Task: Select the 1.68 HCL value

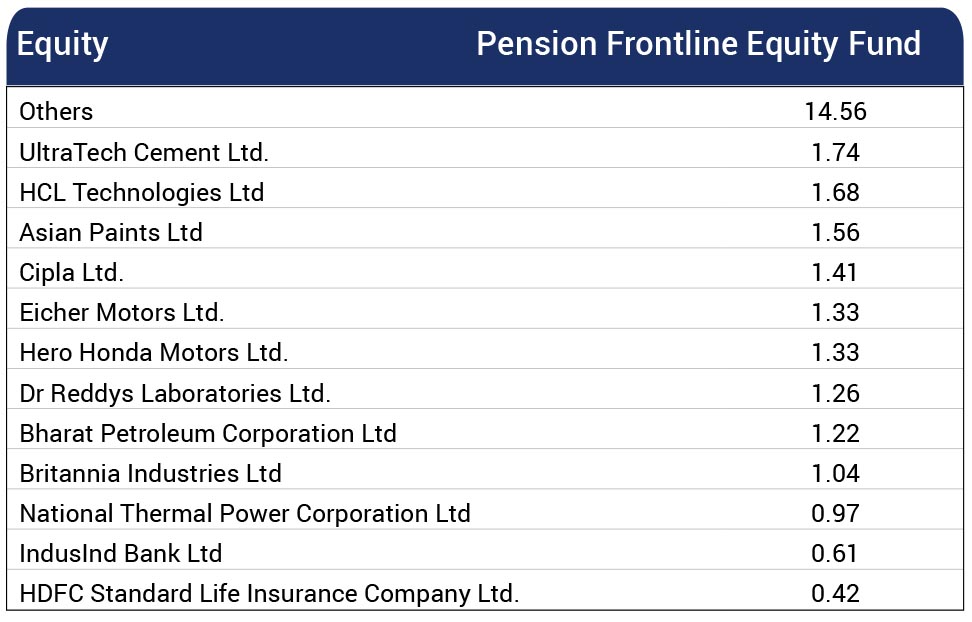Action: (835, 193)
